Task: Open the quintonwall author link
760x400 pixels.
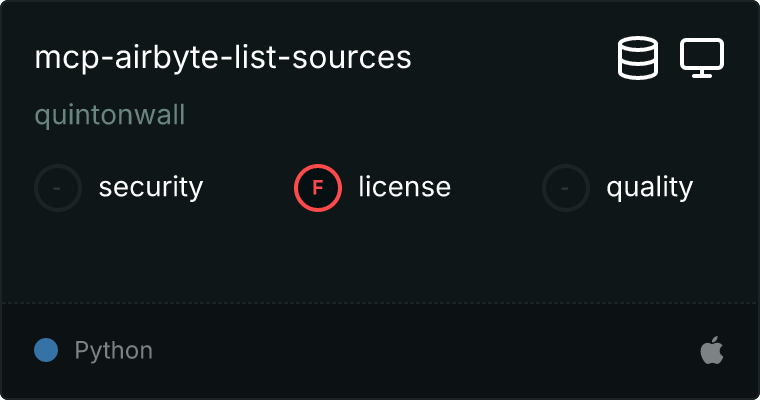Action: (110, 115)
